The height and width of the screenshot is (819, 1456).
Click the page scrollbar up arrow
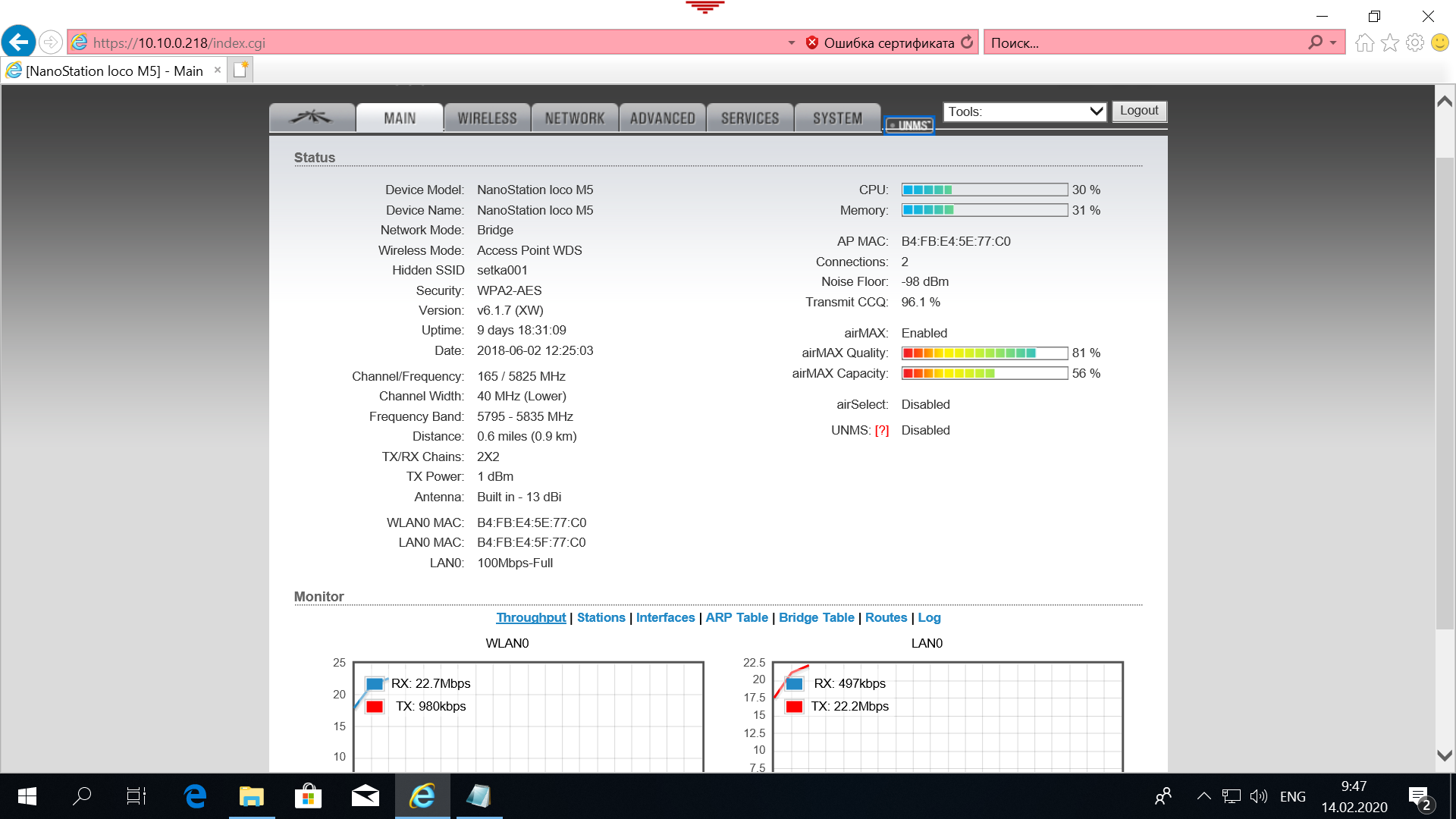1445,101
